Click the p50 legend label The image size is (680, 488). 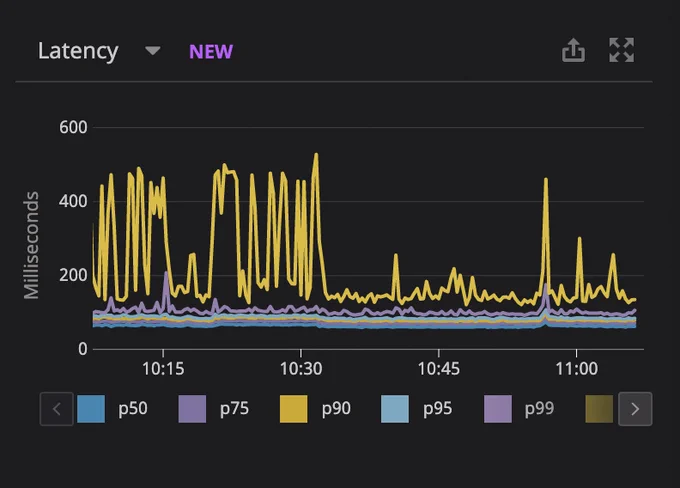coord(133,409)
